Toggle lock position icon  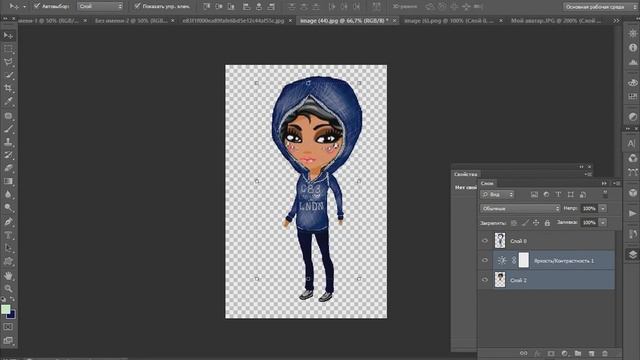pos(536,223)
